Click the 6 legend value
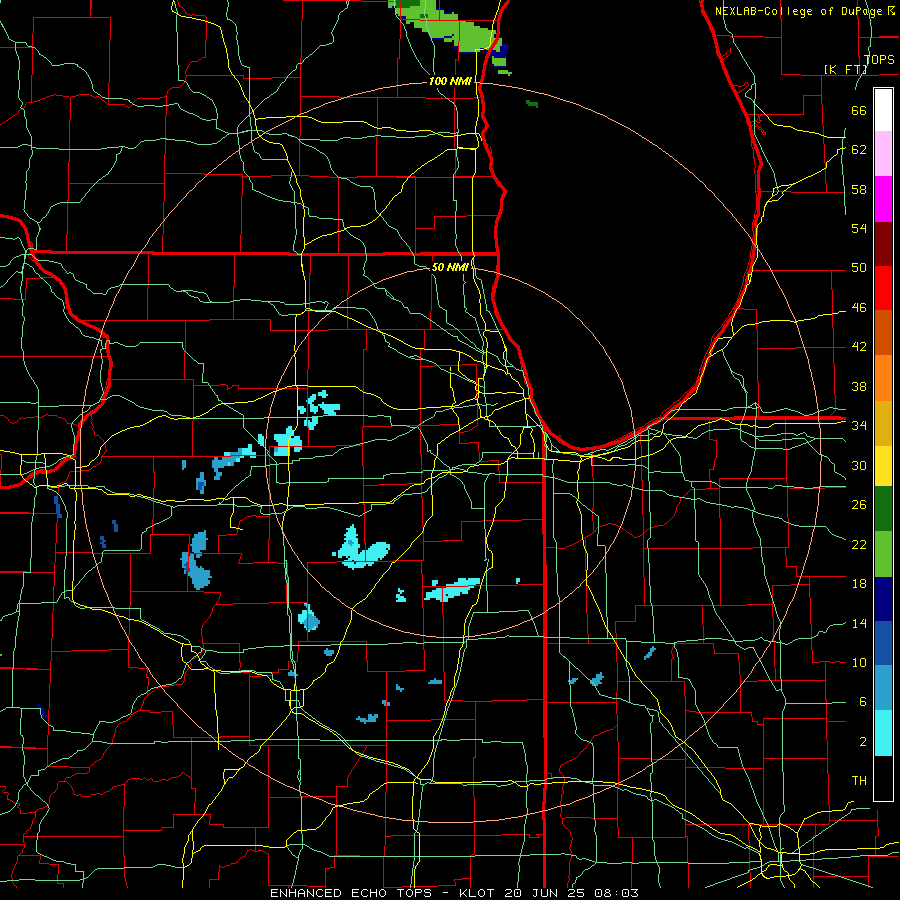Image resolution: width=900 pixels, height=900 pixels. point(862,702)
